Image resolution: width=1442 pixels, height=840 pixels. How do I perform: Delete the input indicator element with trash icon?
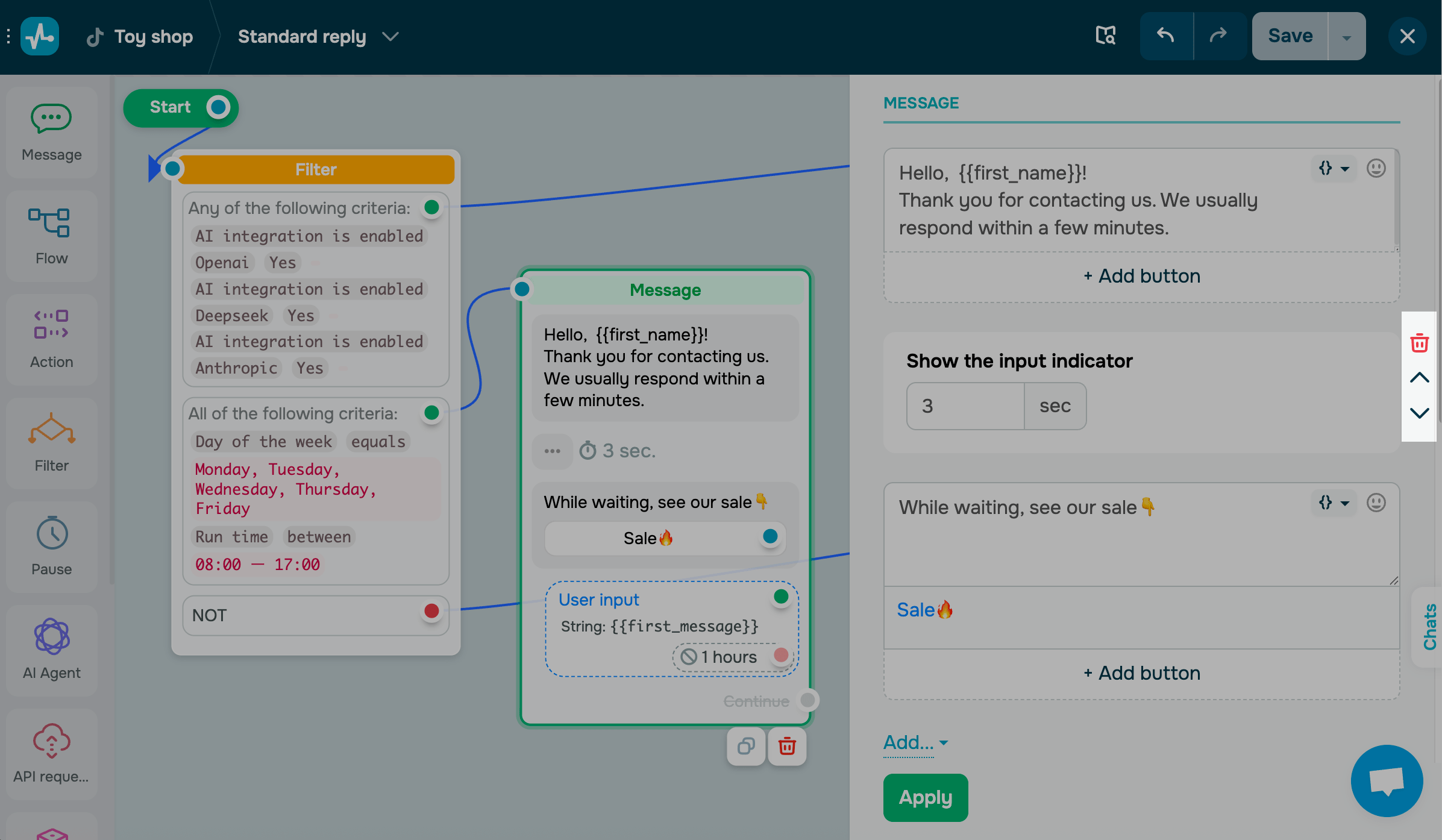(1419, 343)
